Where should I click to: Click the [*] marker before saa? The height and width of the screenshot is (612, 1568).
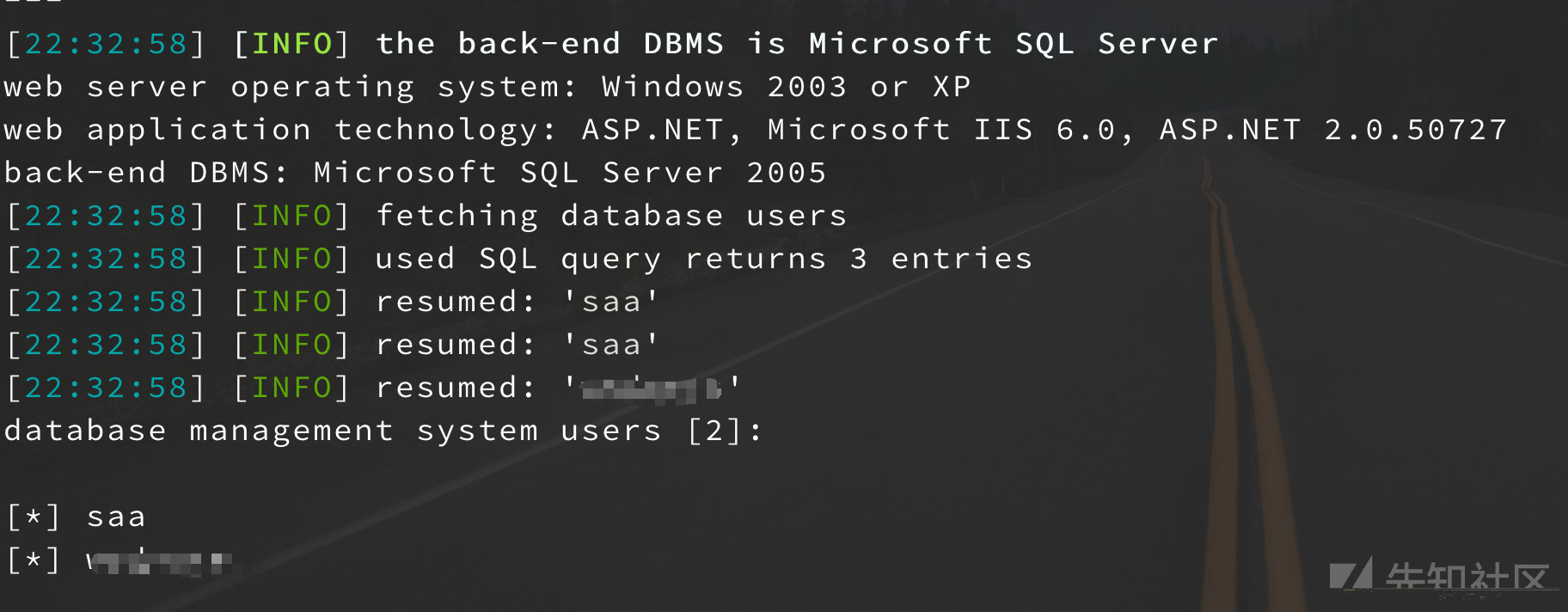click(34, 517)
